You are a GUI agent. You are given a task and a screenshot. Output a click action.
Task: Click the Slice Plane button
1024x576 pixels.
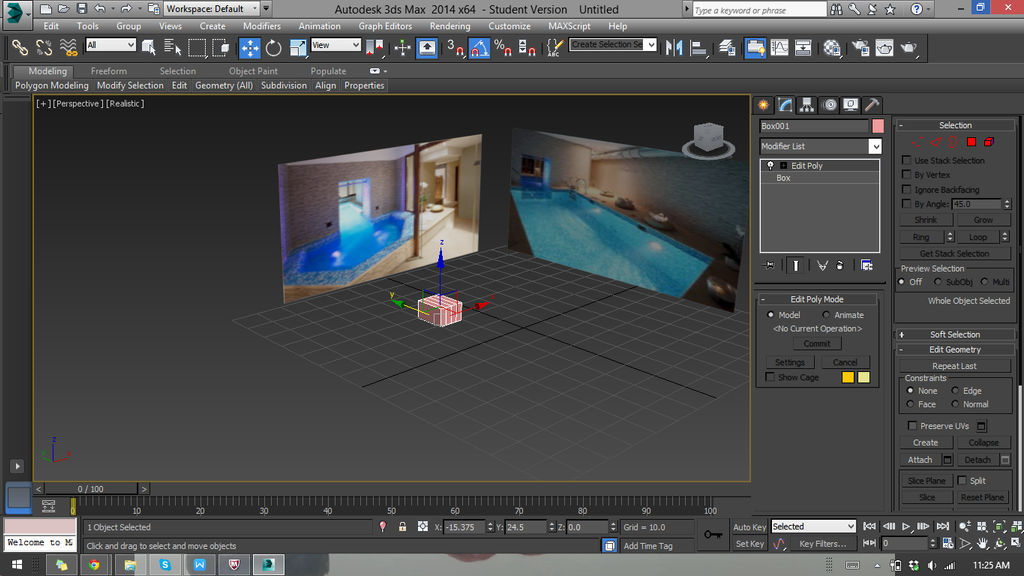pyautogui.click(x=926, y=481)
